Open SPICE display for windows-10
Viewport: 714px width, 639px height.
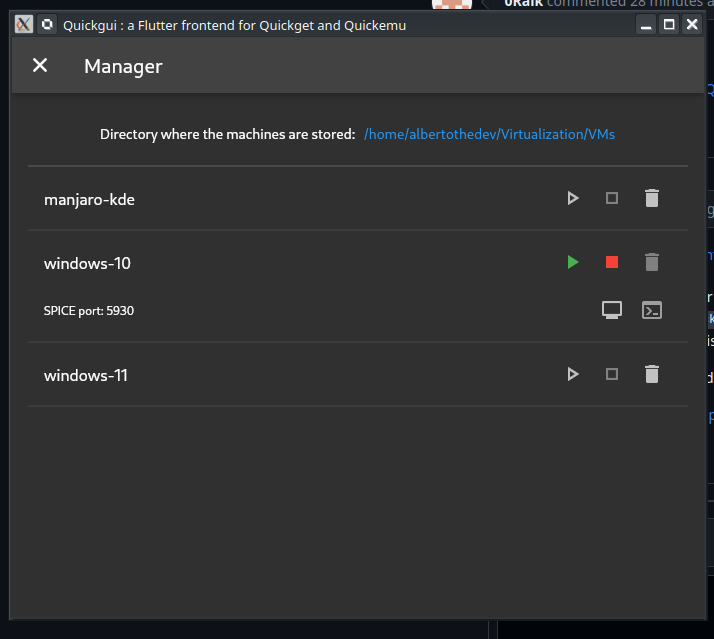(x=612, y=310)
